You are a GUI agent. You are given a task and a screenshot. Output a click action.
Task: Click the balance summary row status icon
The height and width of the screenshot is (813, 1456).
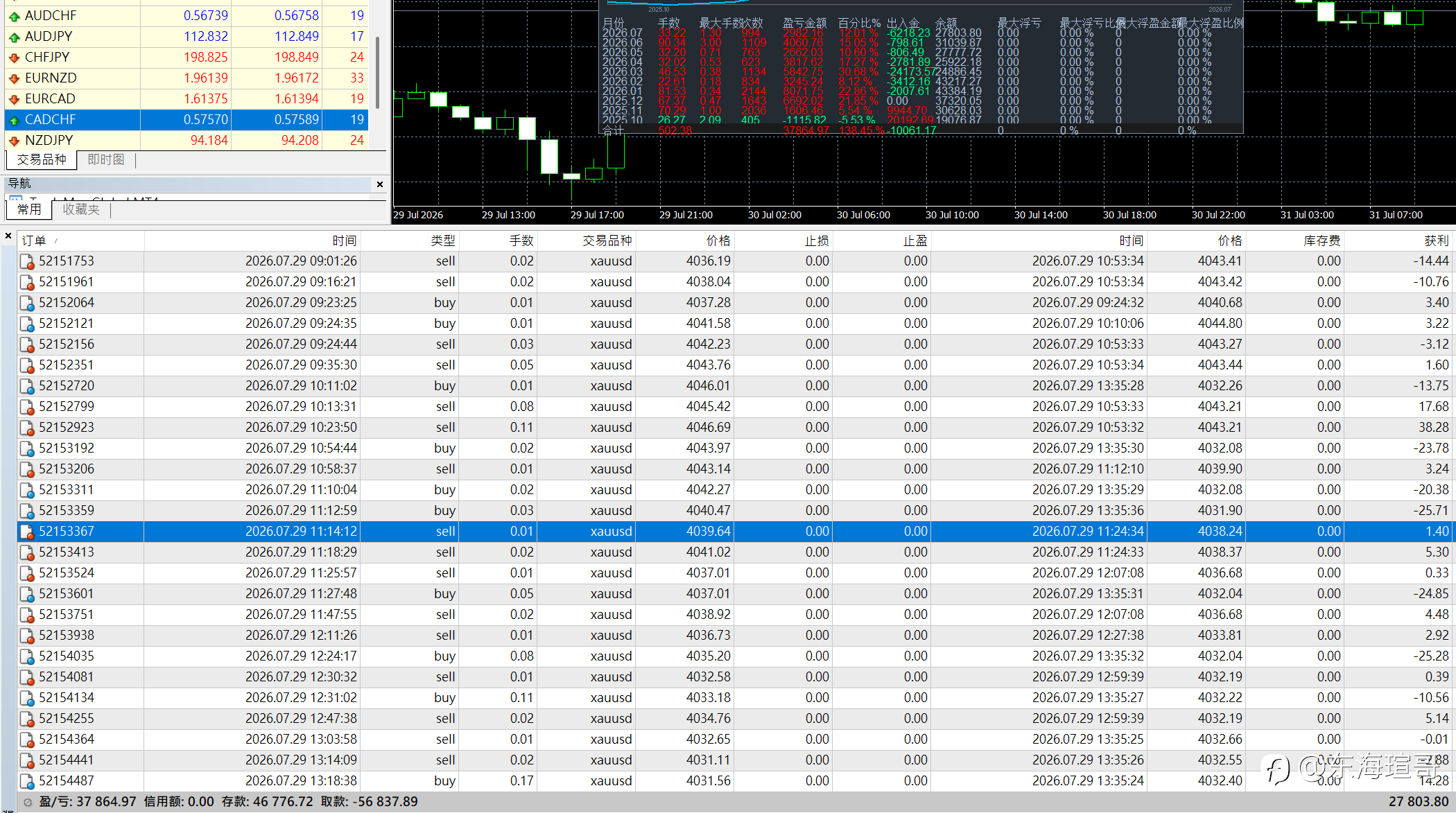28,802
